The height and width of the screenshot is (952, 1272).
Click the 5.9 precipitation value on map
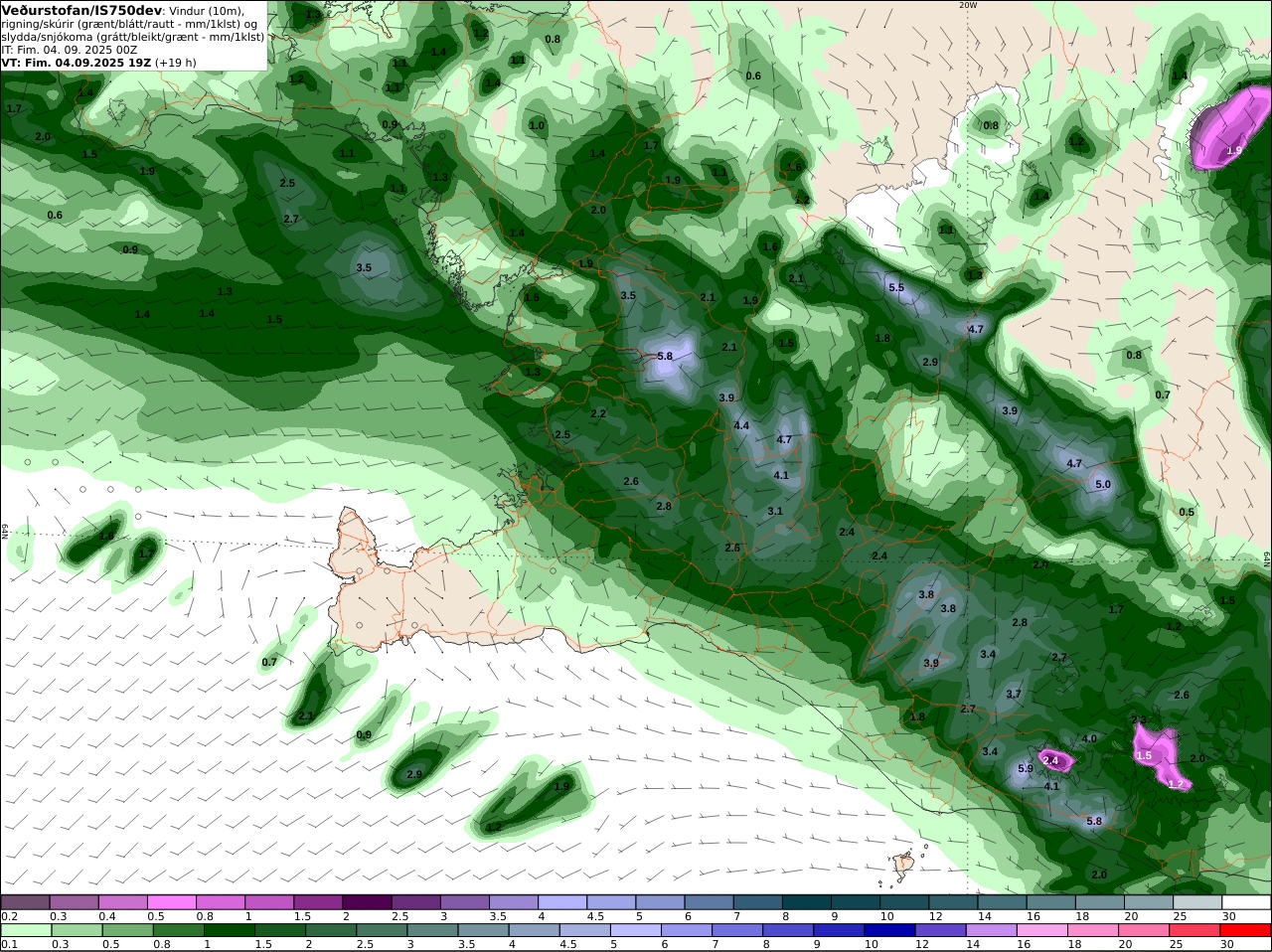click(x=1027, y=768)
